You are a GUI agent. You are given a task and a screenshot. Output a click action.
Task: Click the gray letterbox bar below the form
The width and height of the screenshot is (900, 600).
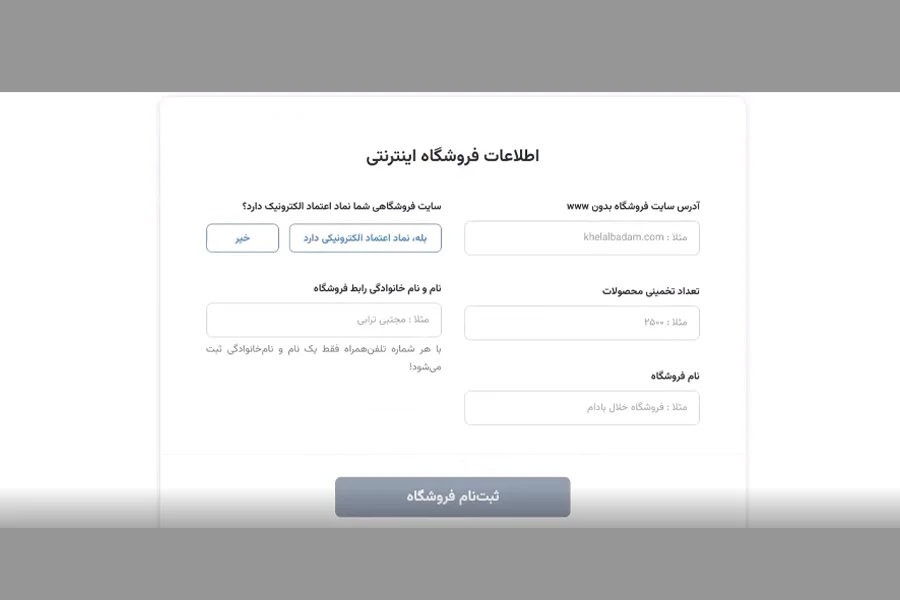450,564
